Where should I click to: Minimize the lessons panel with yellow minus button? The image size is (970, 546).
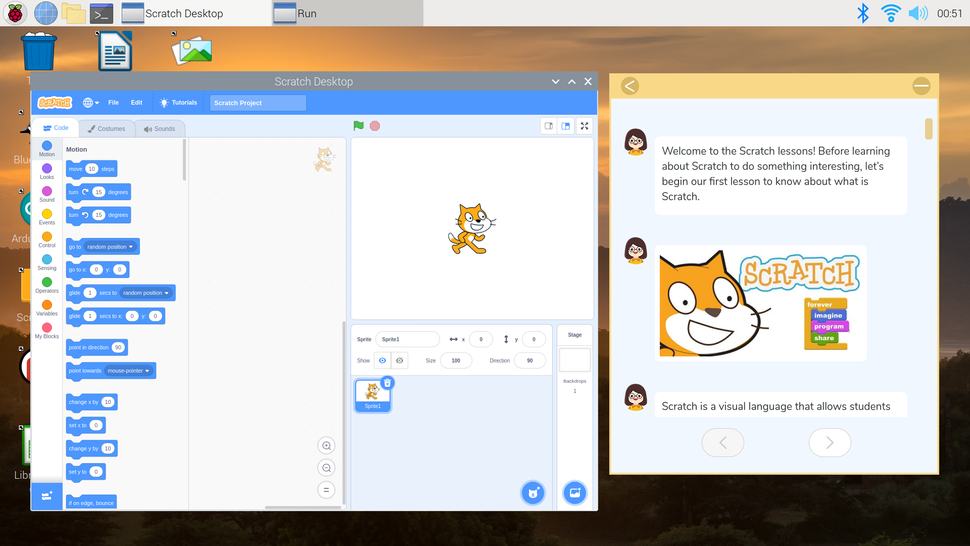921,86
